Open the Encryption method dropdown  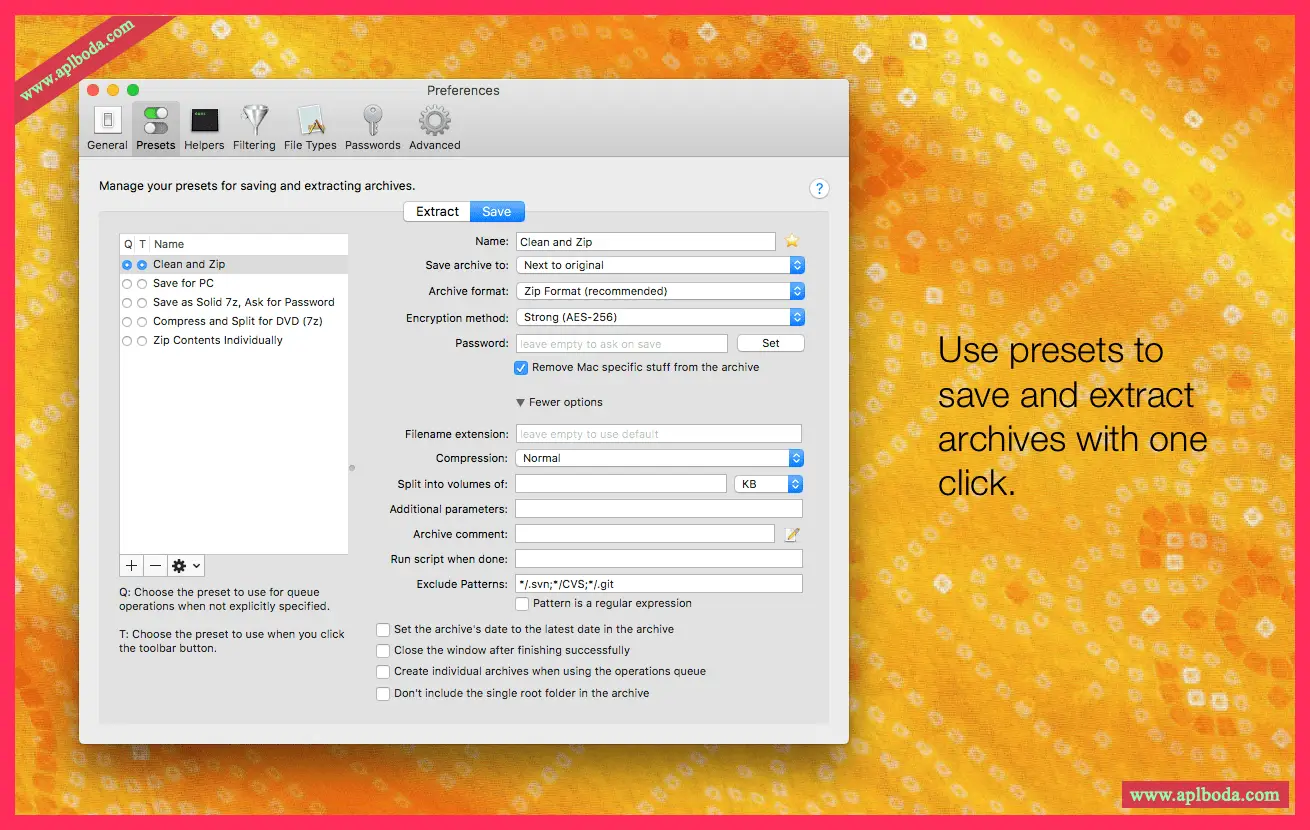point(660,317)
